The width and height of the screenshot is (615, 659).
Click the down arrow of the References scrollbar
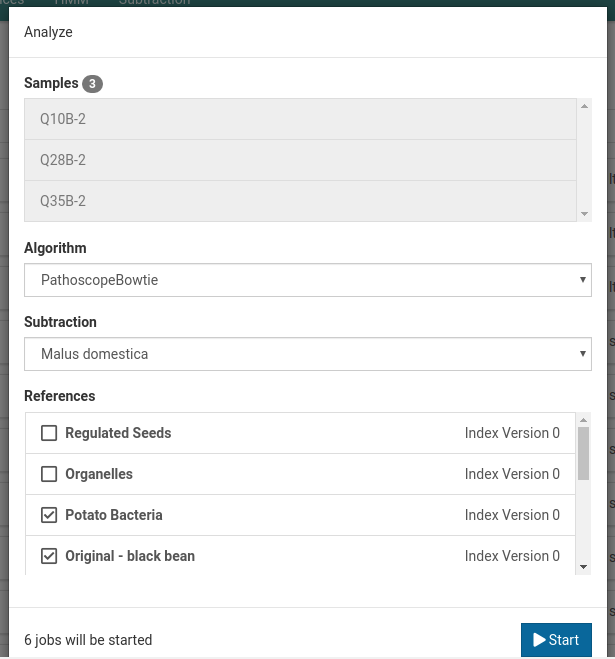[x=583, y=568]
